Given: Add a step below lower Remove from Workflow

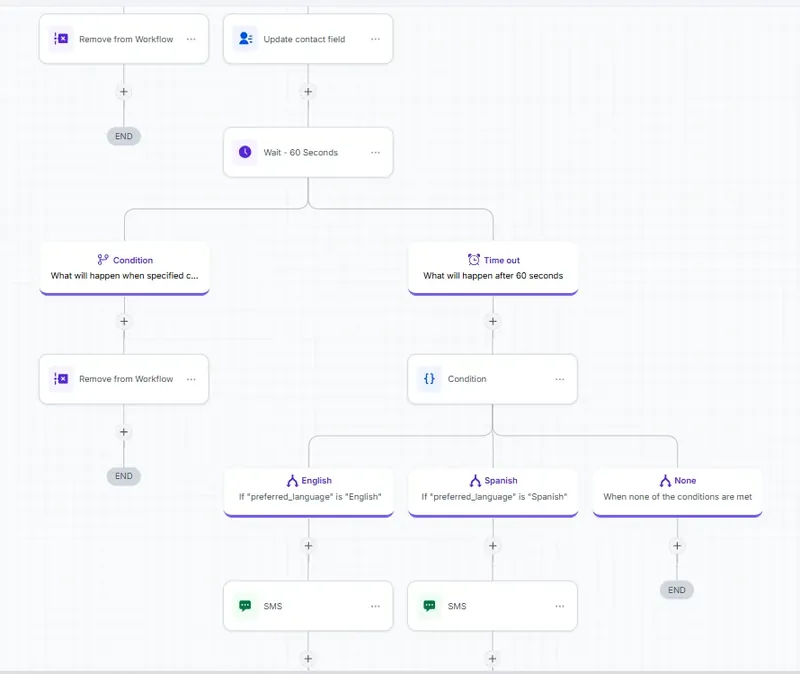Looking at the screenshot, I should pyautogui.click(x=123, y=432).
